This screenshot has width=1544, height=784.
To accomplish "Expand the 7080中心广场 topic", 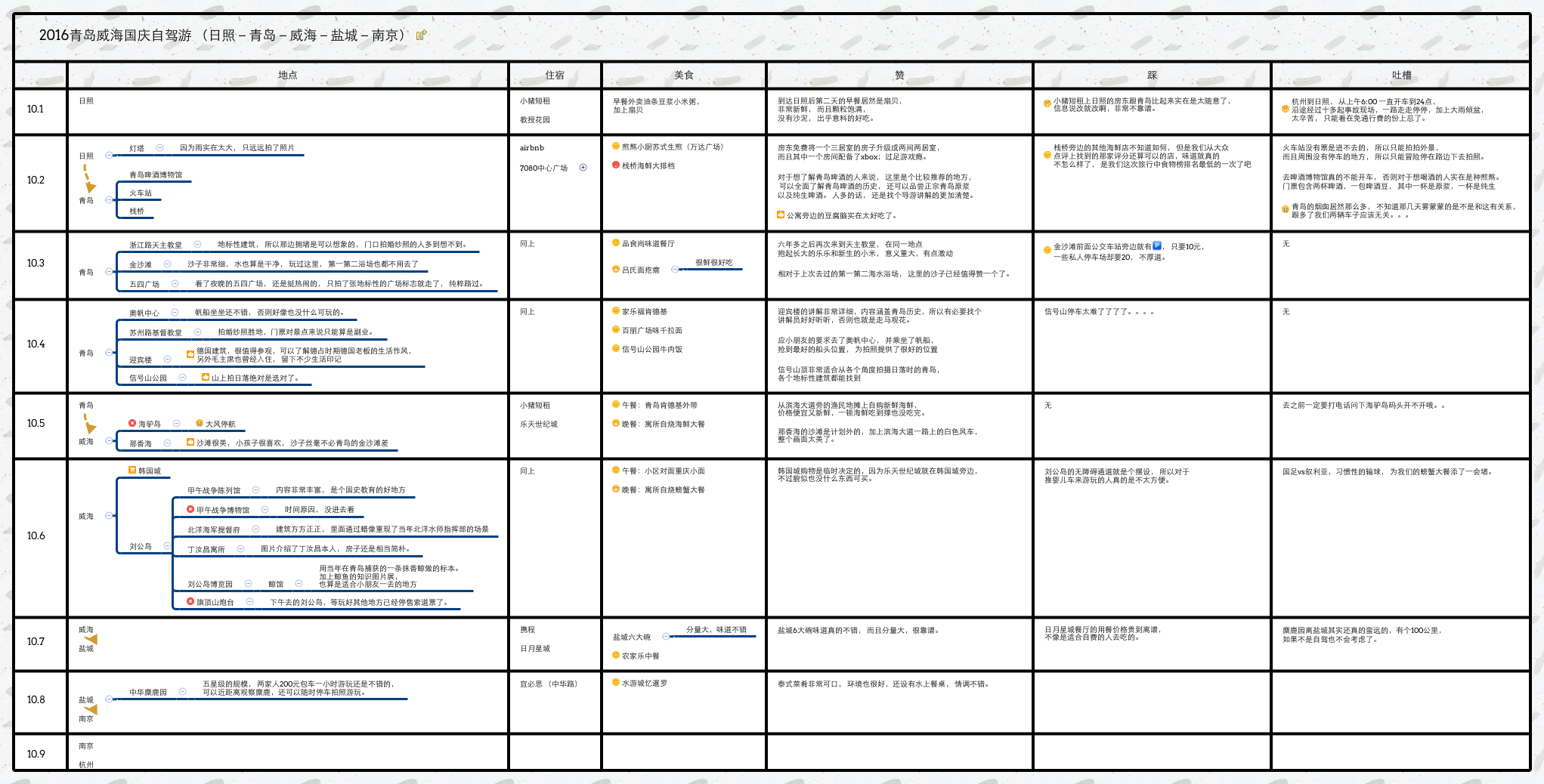I will coord(583,168).
